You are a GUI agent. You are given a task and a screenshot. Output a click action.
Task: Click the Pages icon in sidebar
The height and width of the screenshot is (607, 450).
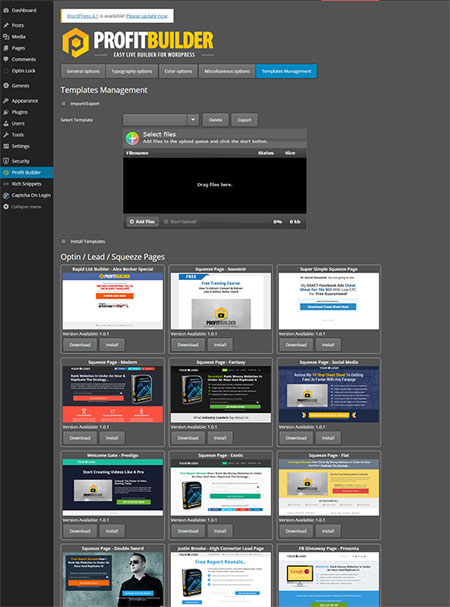[x=6, y=48]
